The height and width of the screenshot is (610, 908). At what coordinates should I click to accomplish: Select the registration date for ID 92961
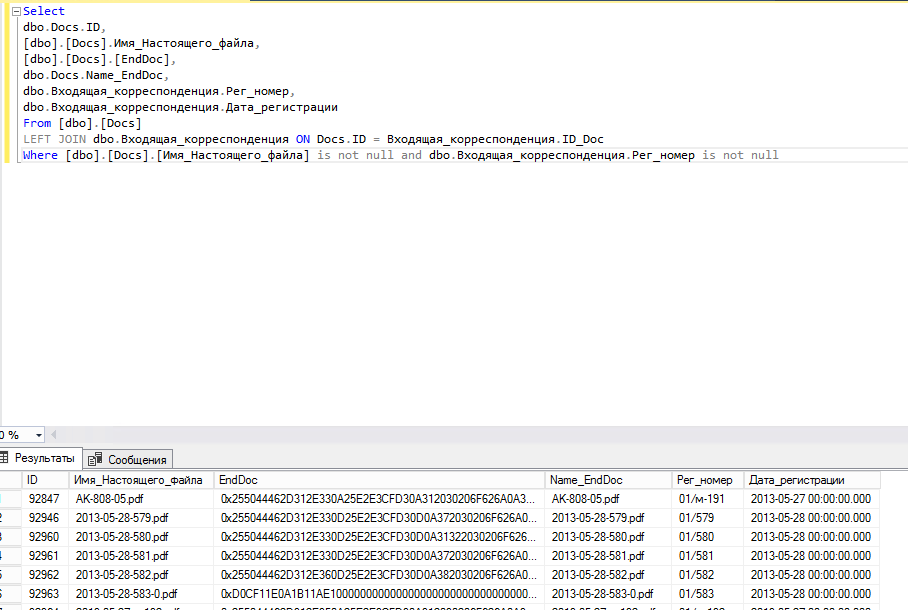point(812,556)
